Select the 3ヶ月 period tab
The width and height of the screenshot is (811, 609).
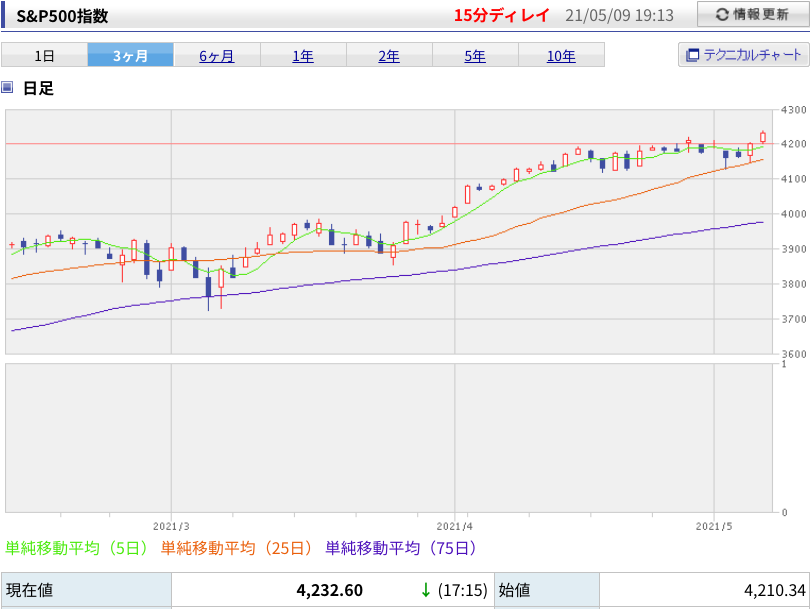131,55
